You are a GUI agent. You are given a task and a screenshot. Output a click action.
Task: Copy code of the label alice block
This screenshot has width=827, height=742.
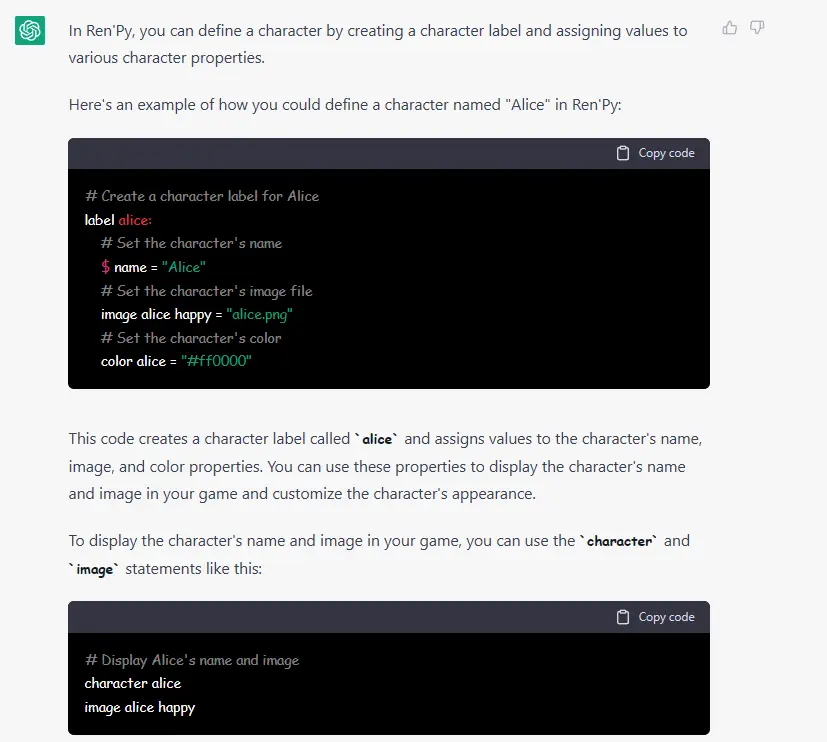point(656,153)
